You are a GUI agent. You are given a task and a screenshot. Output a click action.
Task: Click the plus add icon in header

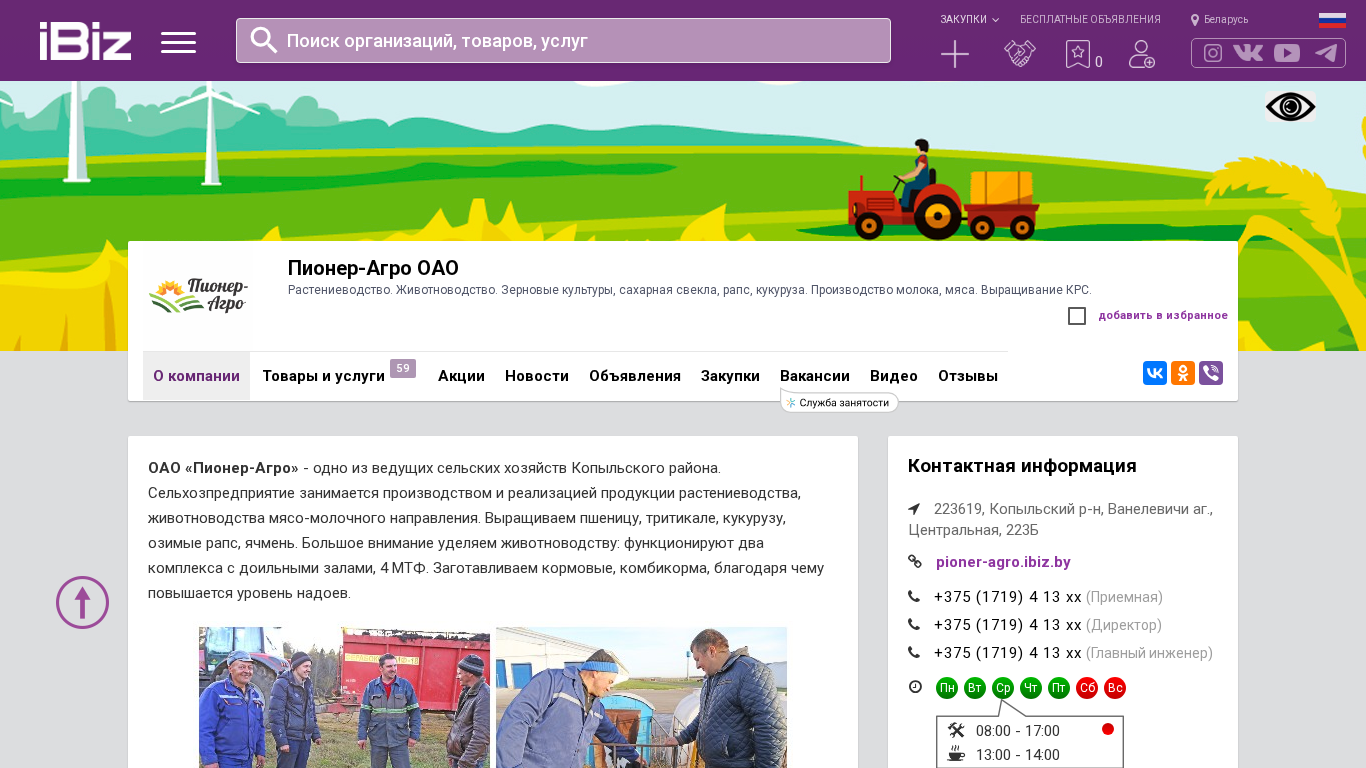pyautogui.click(x=955, y=54)
